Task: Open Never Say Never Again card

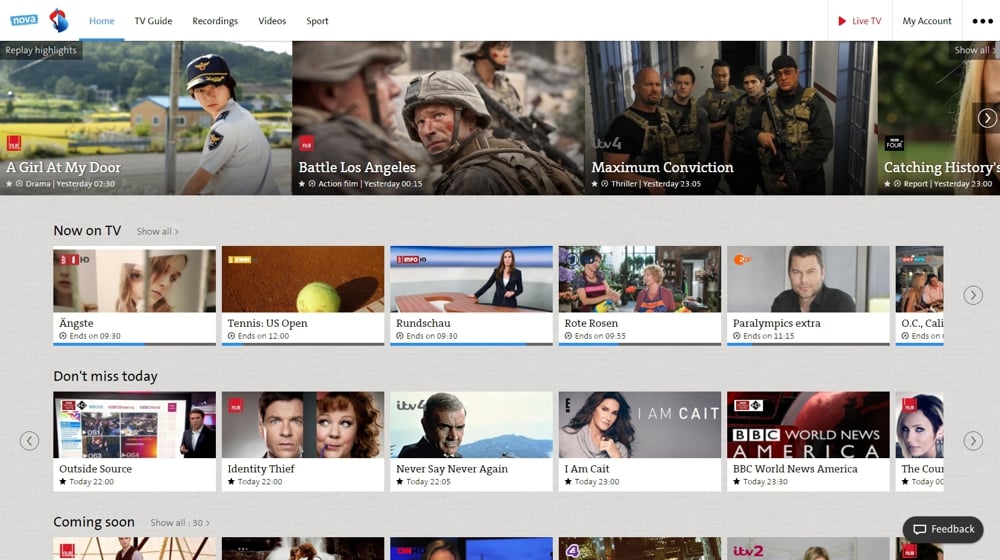Action: pyautogui.click(x=471, y=441)
